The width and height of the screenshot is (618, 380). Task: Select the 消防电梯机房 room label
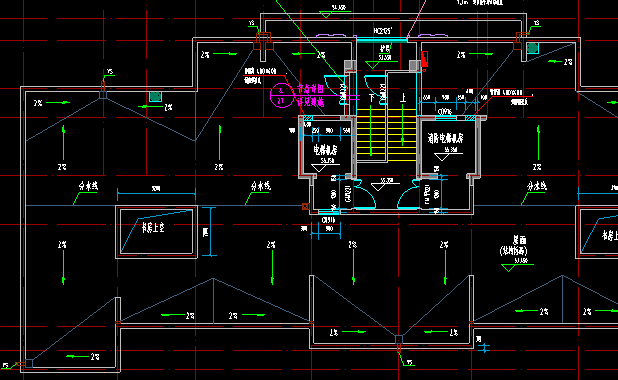[446, 138]
